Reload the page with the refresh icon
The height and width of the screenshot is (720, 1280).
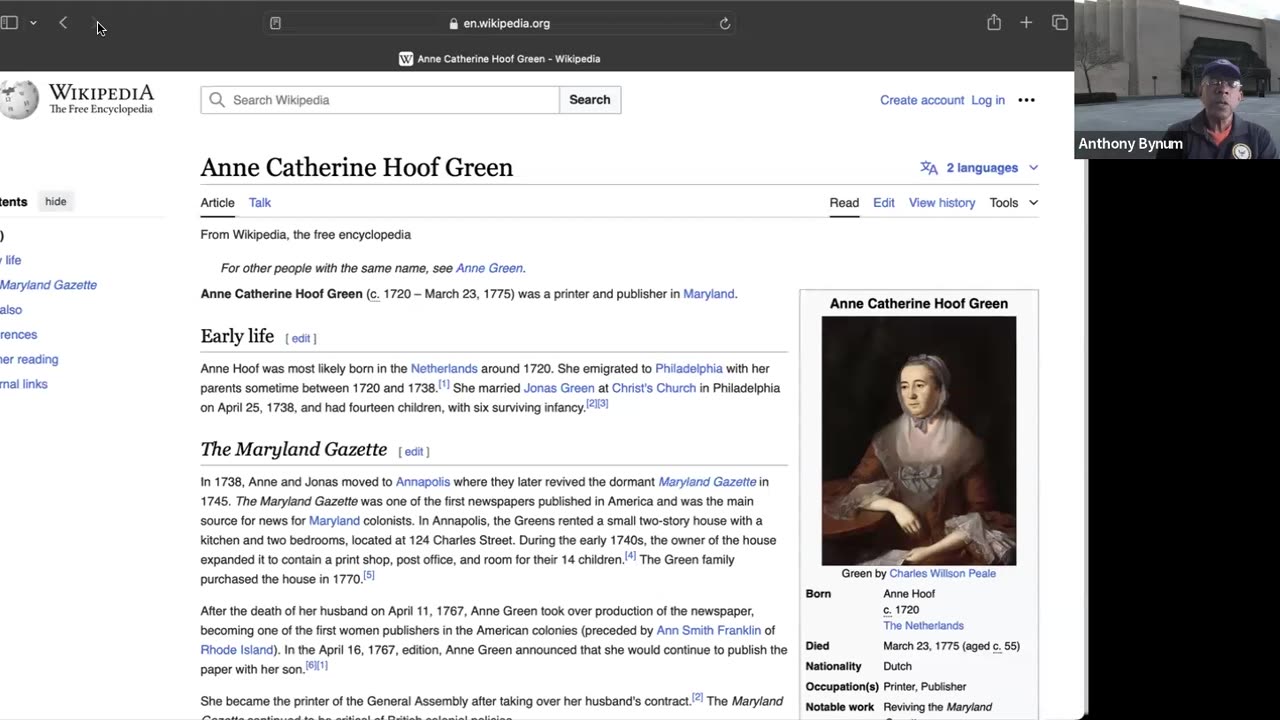point(725,24)
